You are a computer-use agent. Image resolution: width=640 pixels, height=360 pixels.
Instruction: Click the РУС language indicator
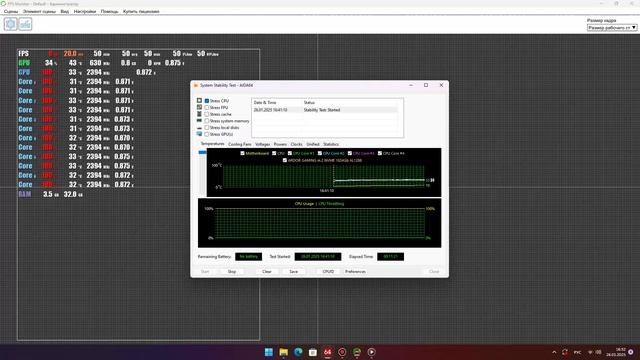(578, 352)
